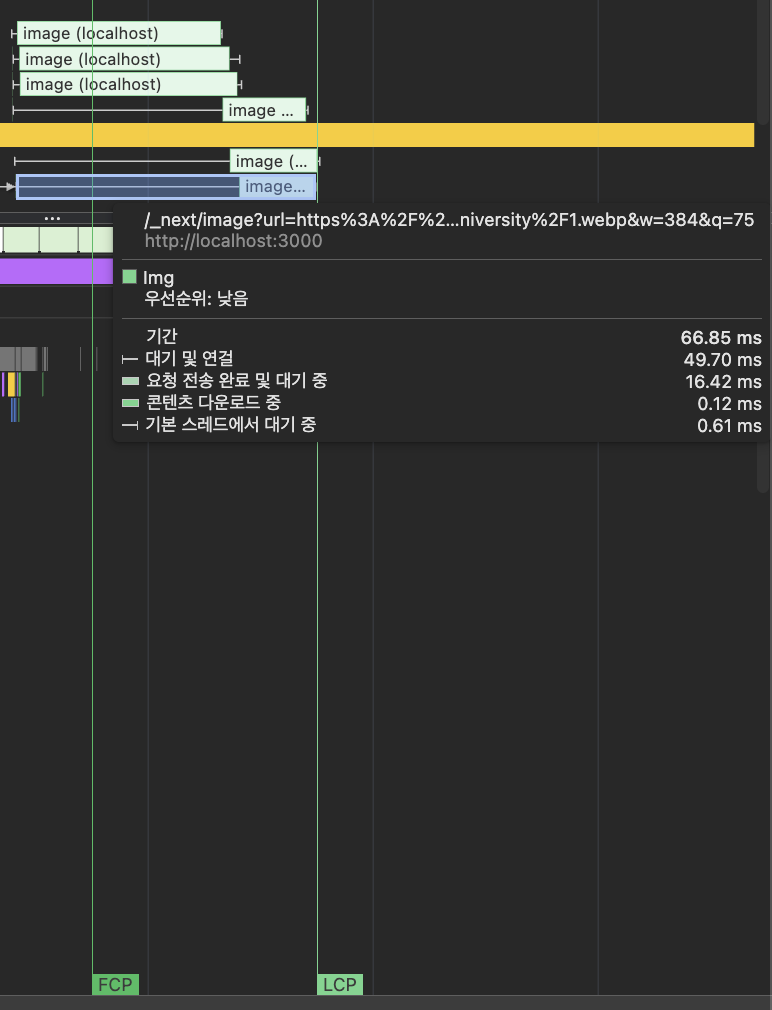
Task: Click the second image (localhost) request bar
Action: point(124,59)
